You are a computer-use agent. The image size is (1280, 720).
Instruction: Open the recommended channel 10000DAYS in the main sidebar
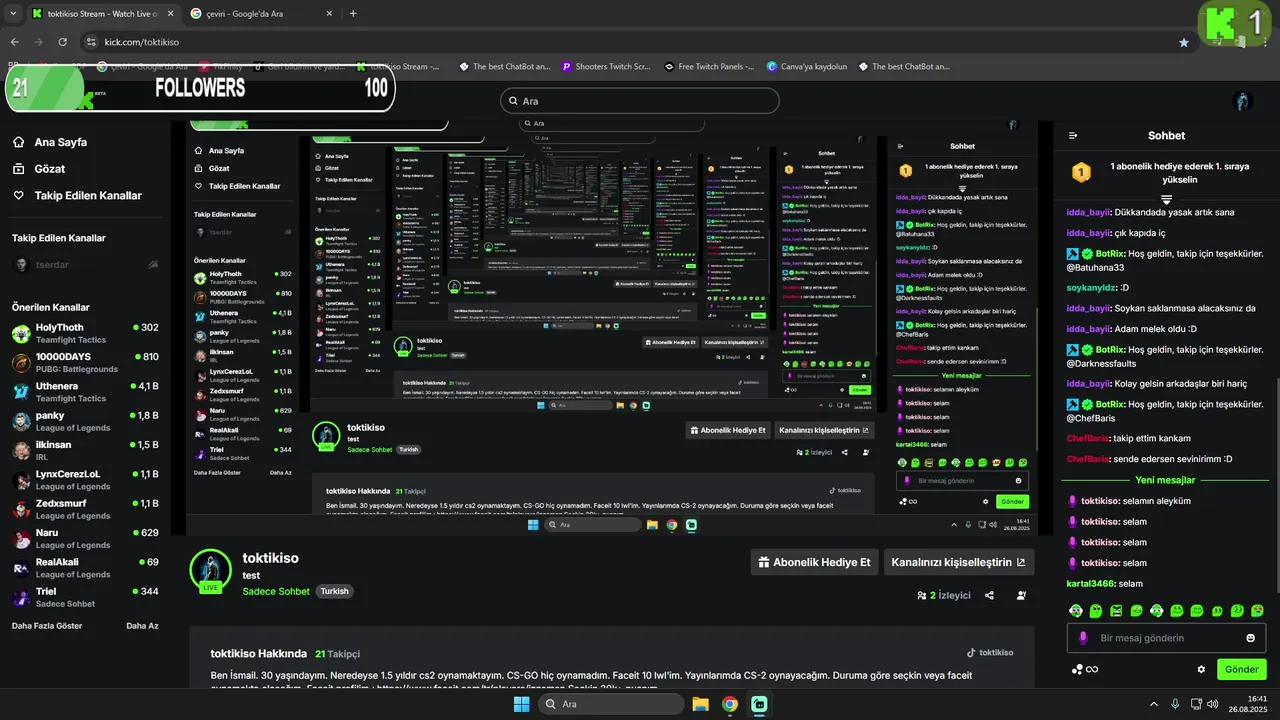[x=85, y=363]
